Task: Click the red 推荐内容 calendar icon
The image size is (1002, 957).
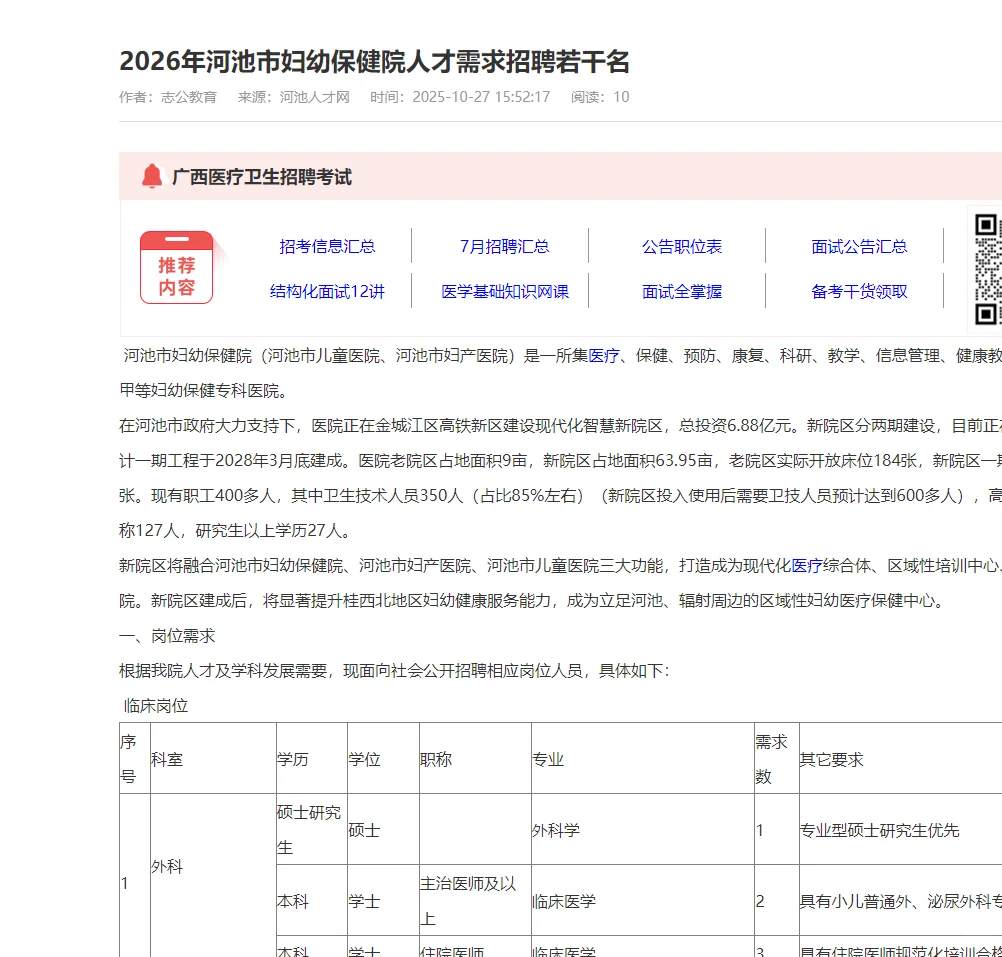Action: click(177, 267)
